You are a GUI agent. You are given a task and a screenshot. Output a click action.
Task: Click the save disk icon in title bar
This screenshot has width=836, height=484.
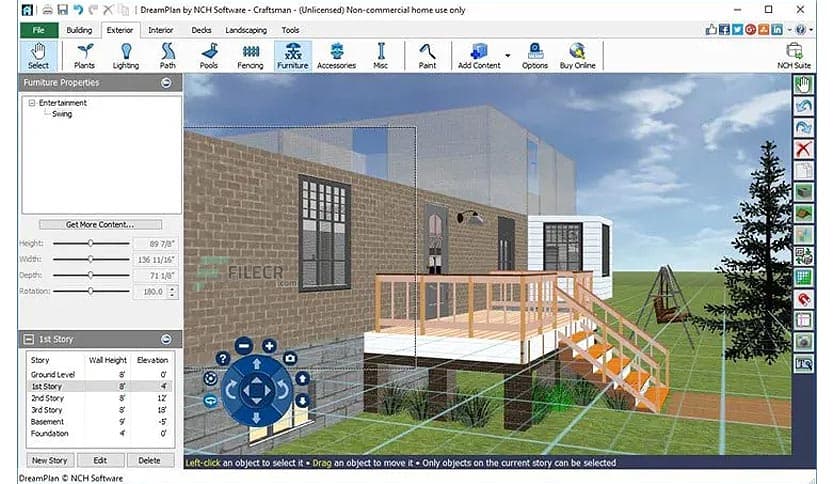point(63,10)
